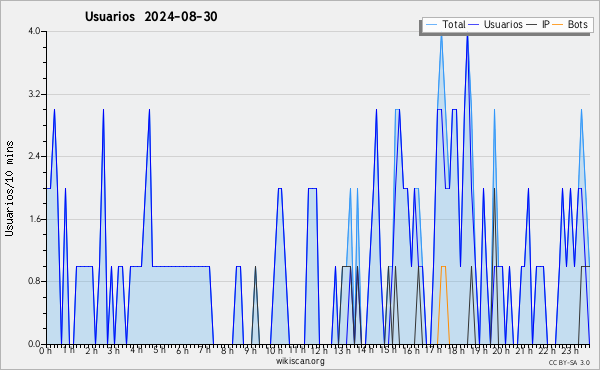This screenshot has width=600, height=370.
Task: Click the '0.0' y-axis value
Action: (x=34, y=344)
